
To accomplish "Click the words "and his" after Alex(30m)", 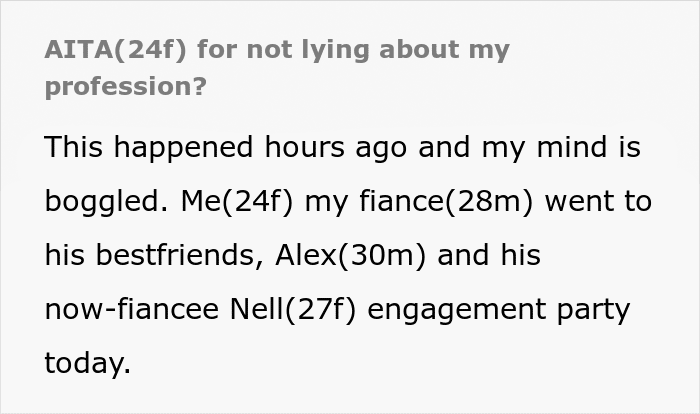I will coord(489,255).
